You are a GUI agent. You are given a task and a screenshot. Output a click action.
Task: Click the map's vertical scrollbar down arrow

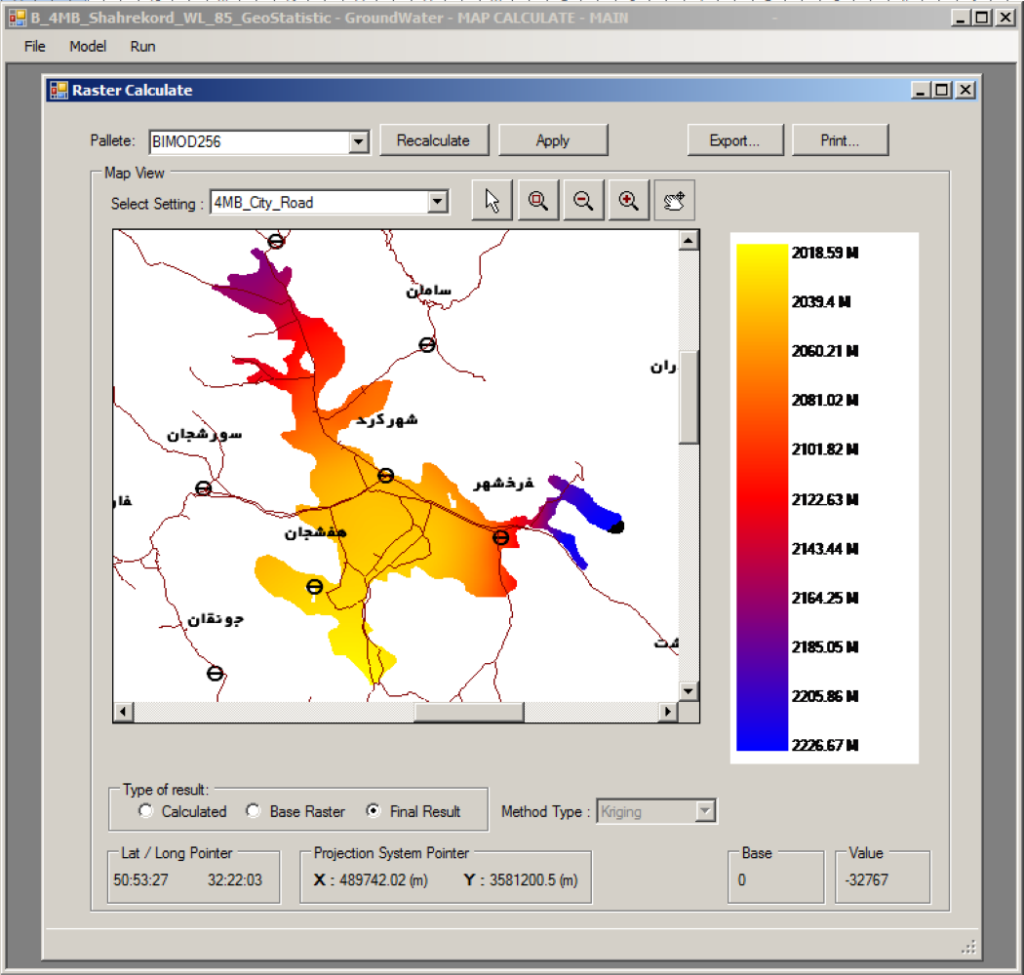[x=688, y=691]
